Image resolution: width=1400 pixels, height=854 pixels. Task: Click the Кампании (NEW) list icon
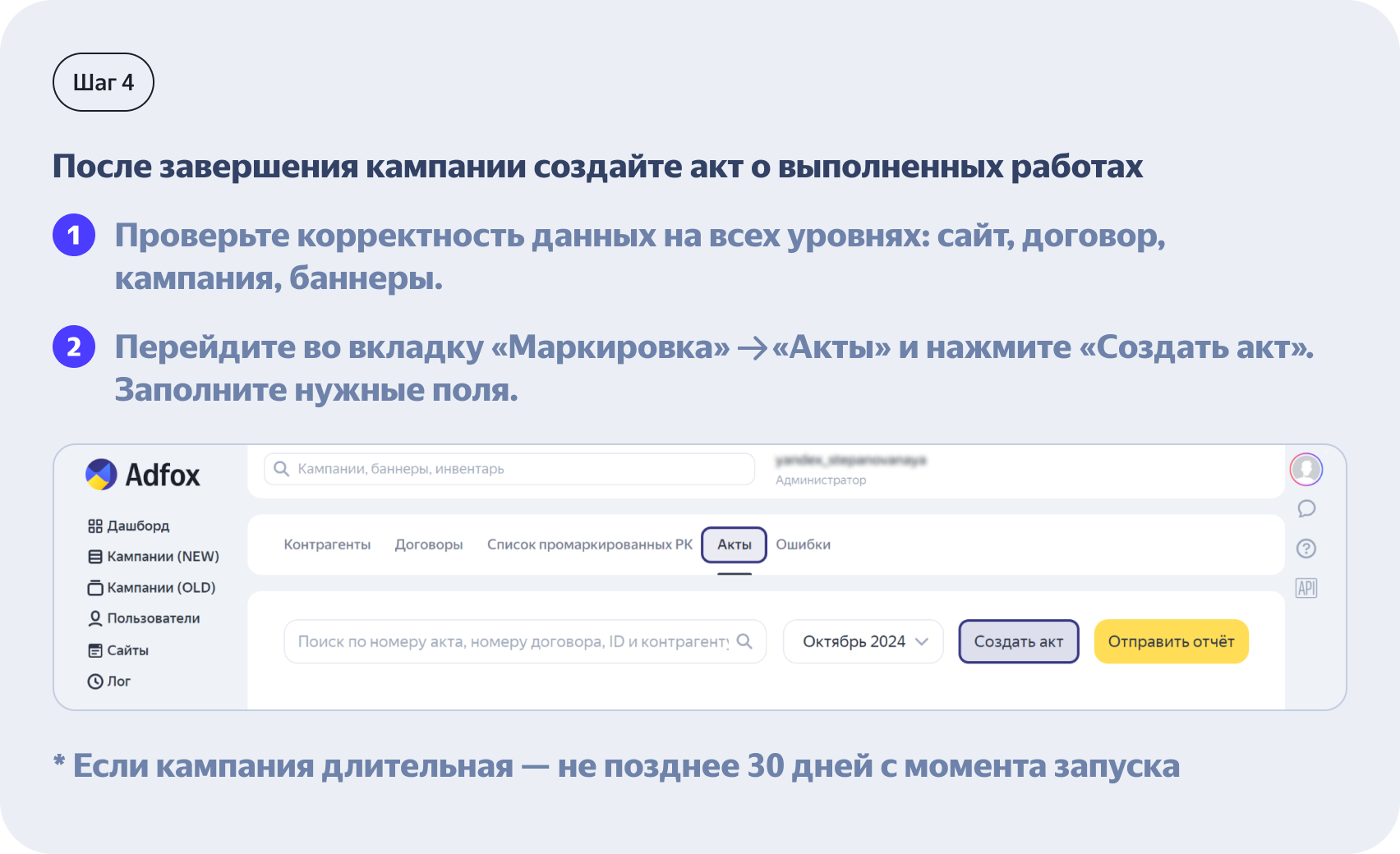(95, 557)
